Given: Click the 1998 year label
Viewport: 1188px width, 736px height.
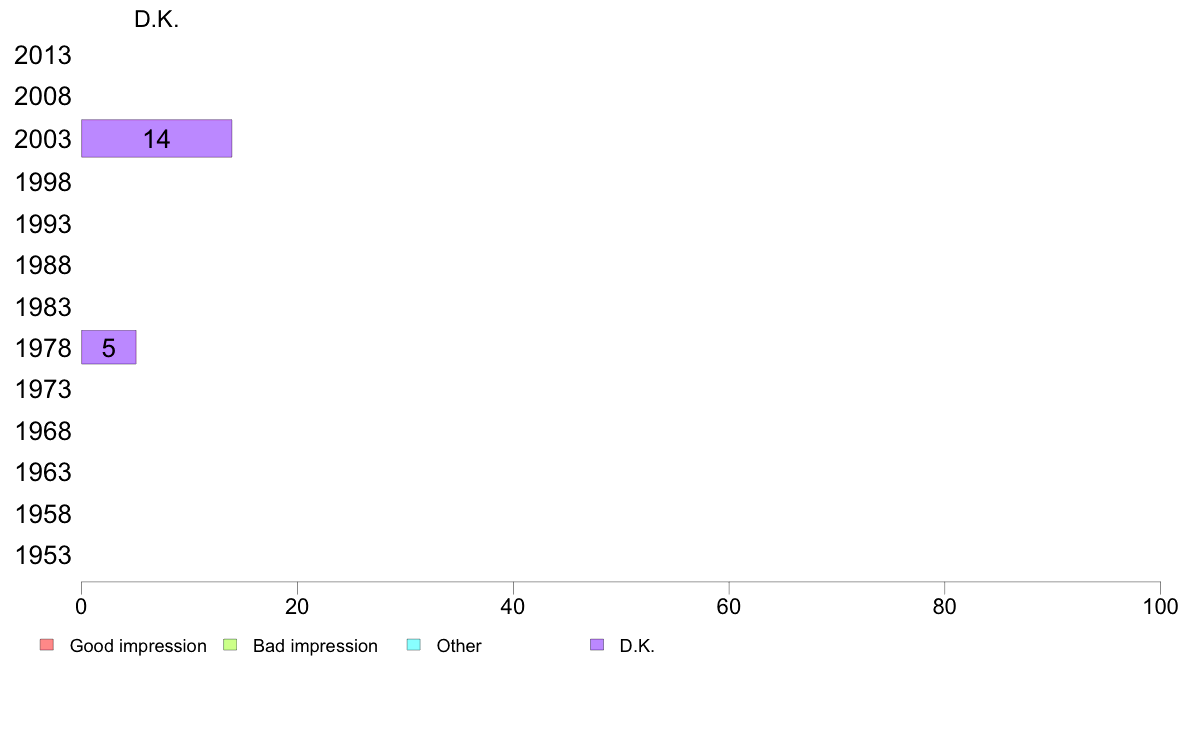Looking at the screenshot, I should (43, 183).
